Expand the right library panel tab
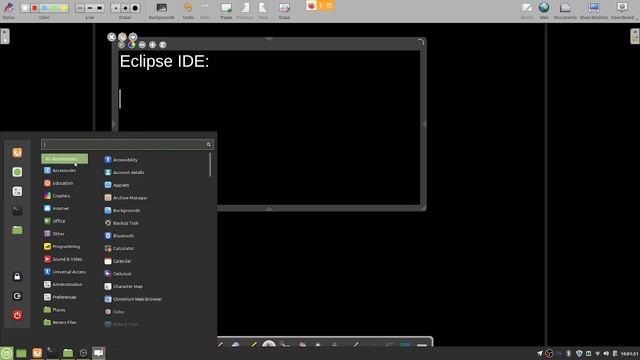Viewport: 640px width, 360px height. 635,36
